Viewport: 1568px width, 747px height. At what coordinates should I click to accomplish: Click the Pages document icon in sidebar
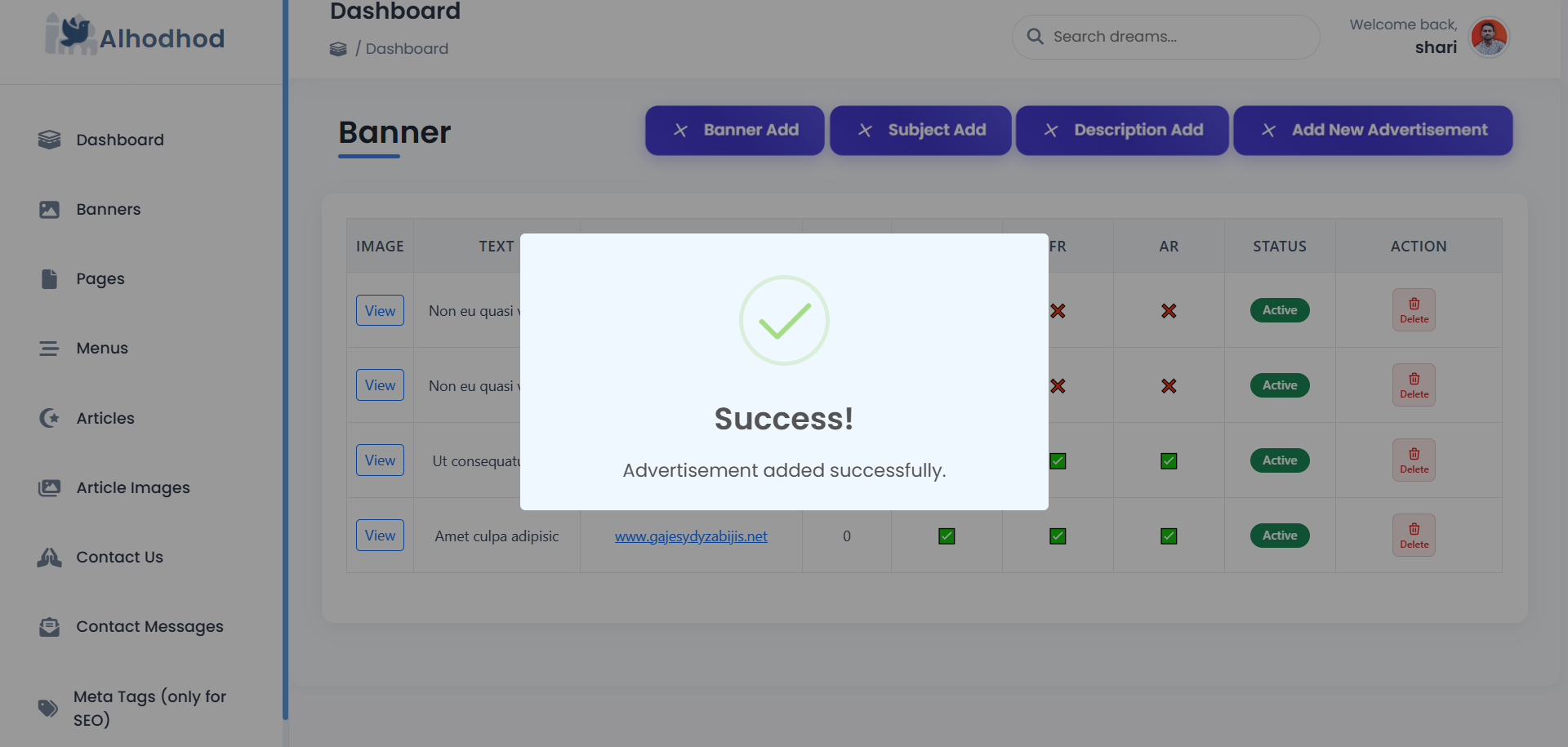point(49,279)
